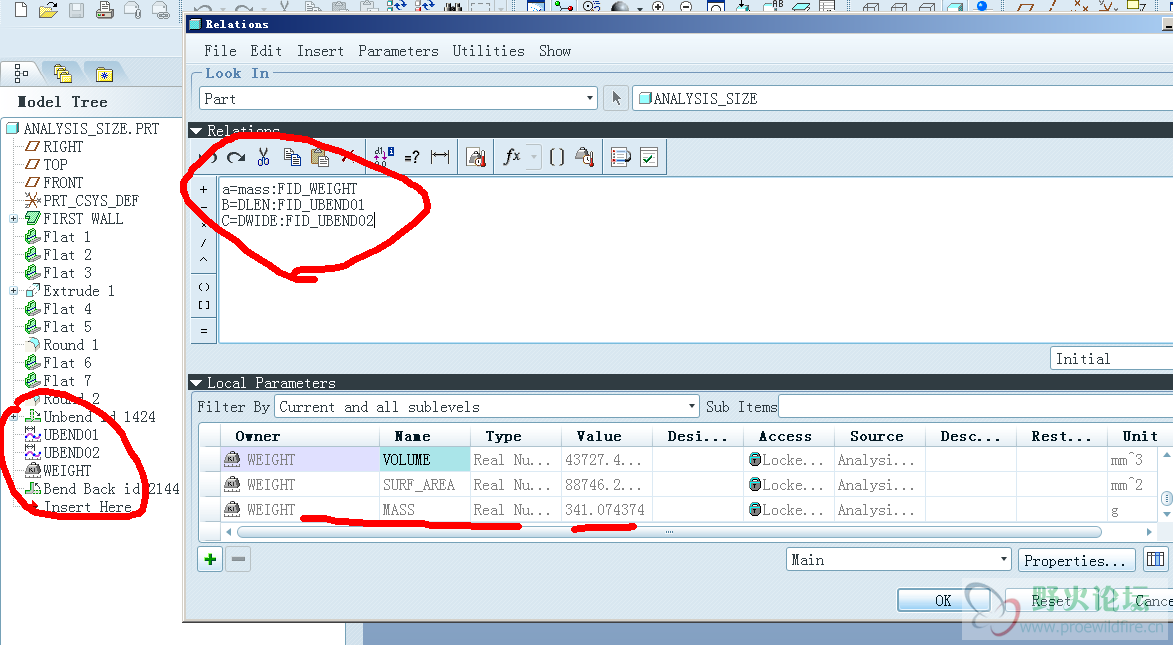Open the Insert menu in Relations dialog

coord(320,51)
